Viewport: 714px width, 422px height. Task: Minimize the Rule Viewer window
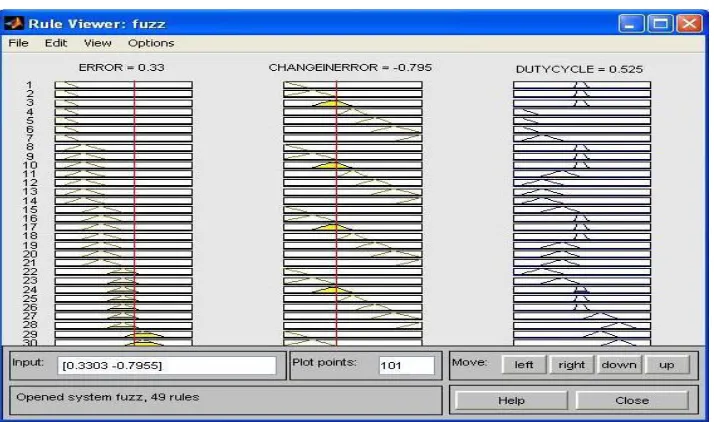pos(631,23)
